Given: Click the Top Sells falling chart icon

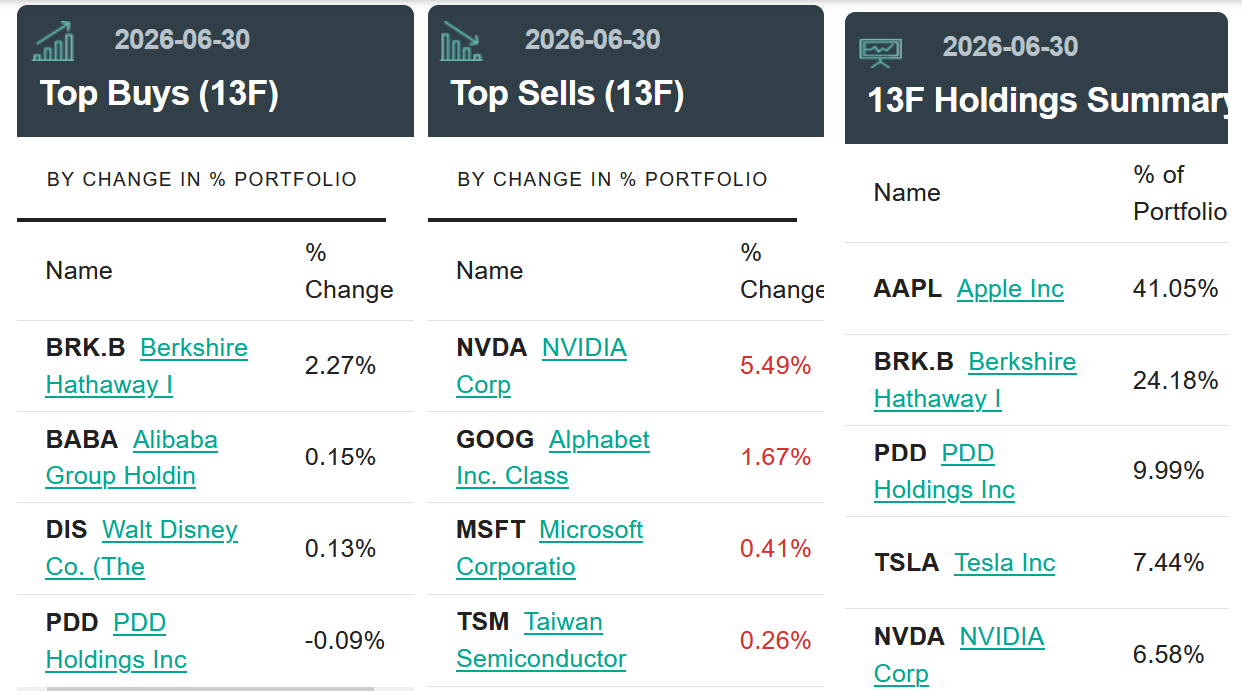Looking at the screenshot, I should (462, 41).
